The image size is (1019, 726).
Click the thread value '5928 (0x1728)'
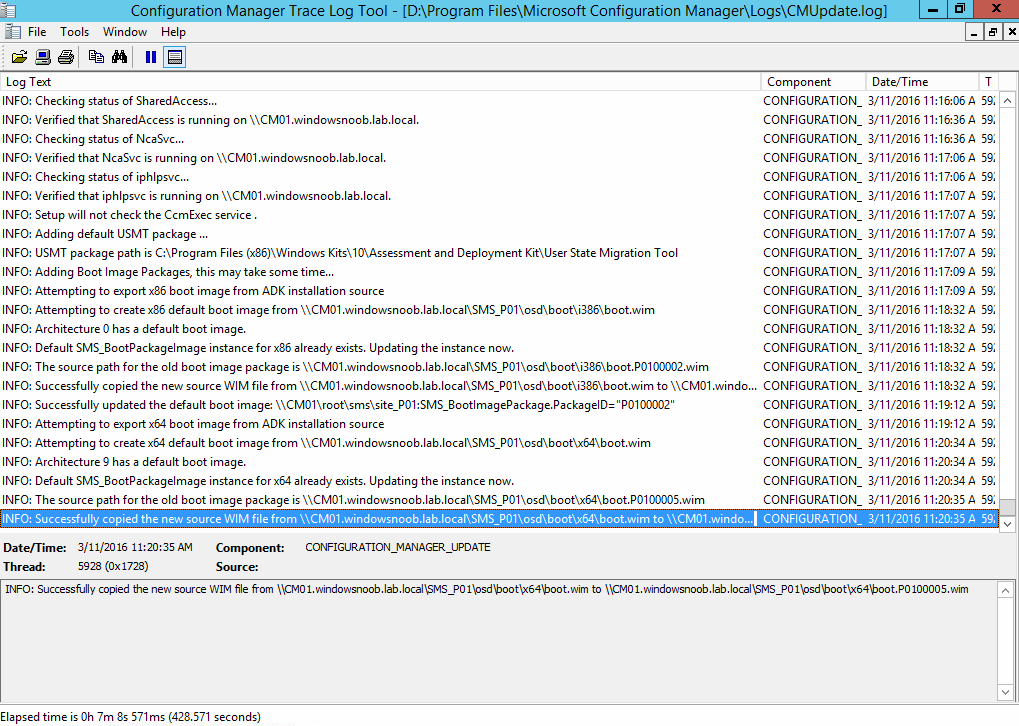pyautogui.click(x=113, y=566)
